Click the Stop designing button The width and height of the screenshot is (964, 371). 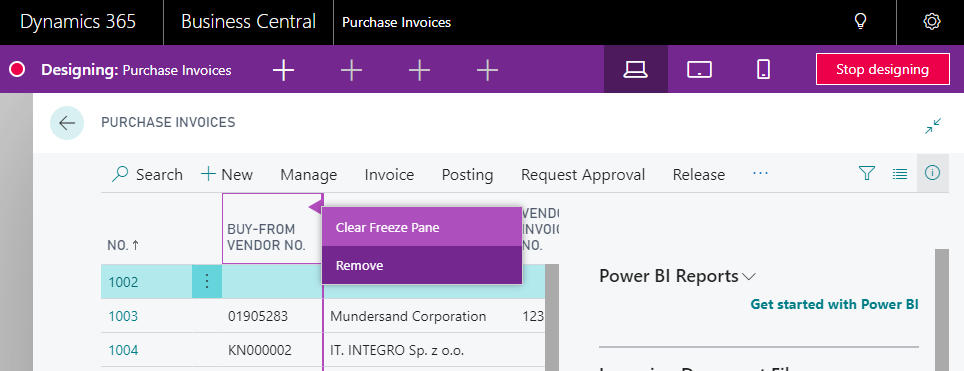click(882, 69)
